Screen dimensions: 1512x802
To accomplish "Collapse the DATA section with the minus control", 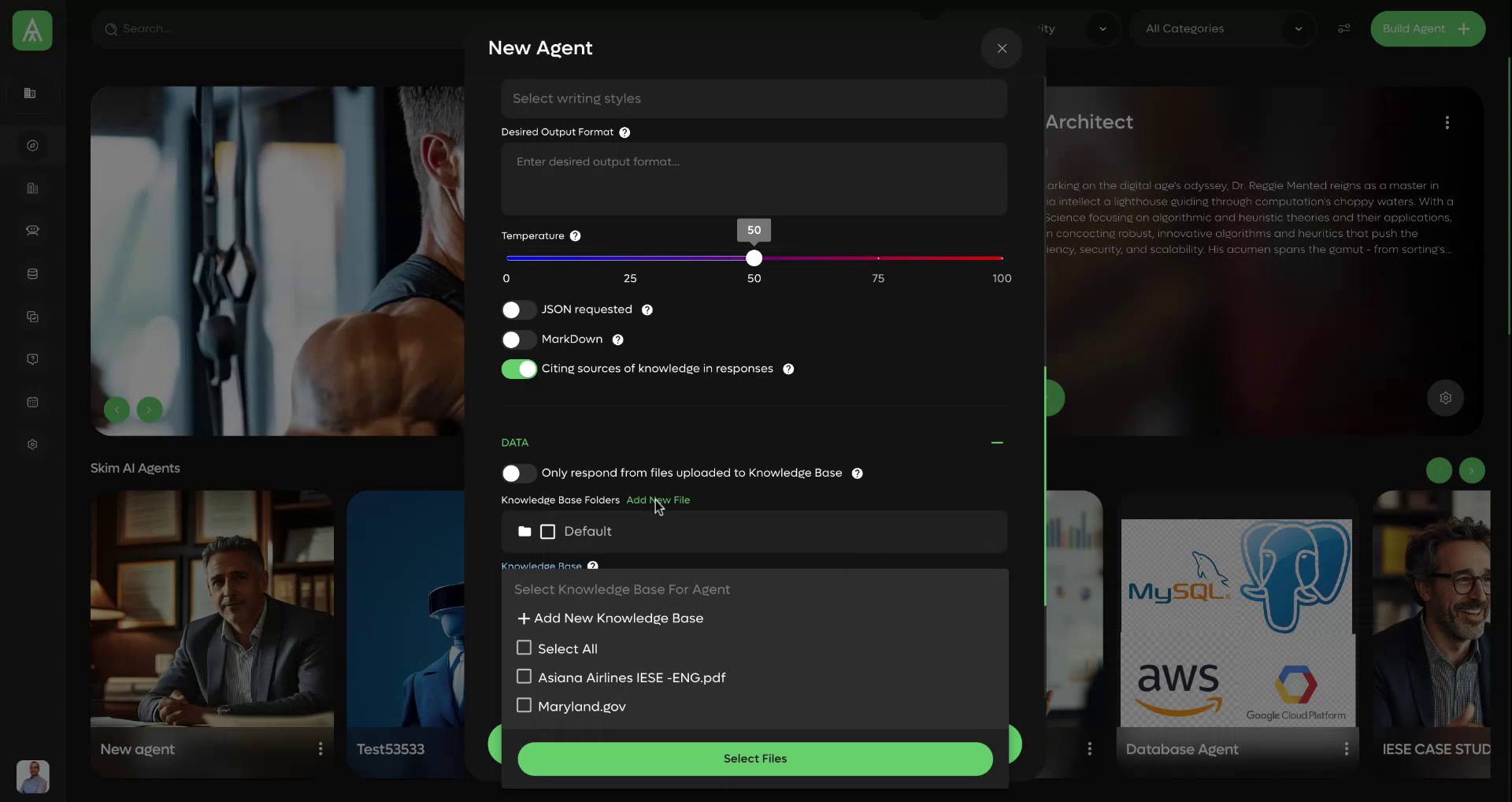I will point(996,443).
